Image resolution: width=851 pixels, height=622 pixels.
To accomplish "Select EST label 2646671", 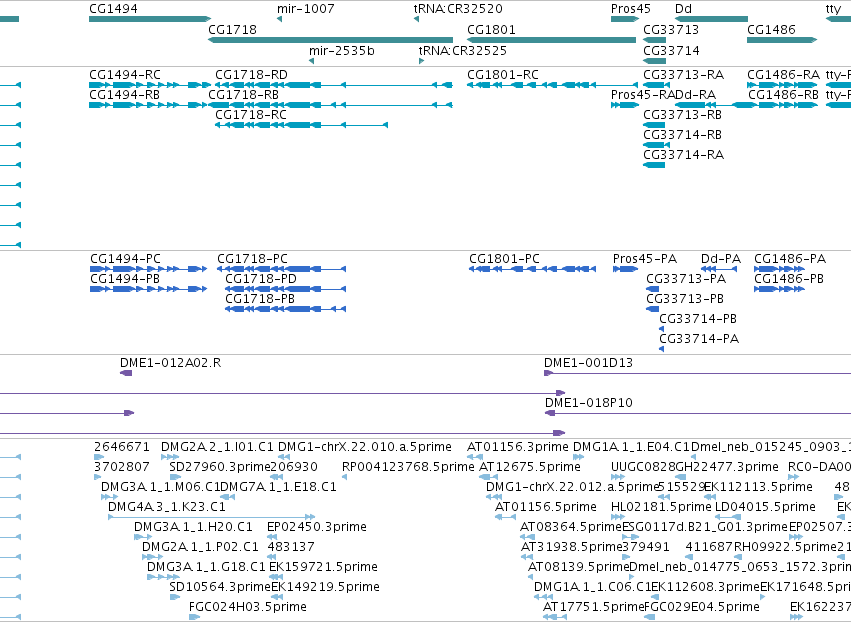I will pyautogui.click(x=122, y=447).
